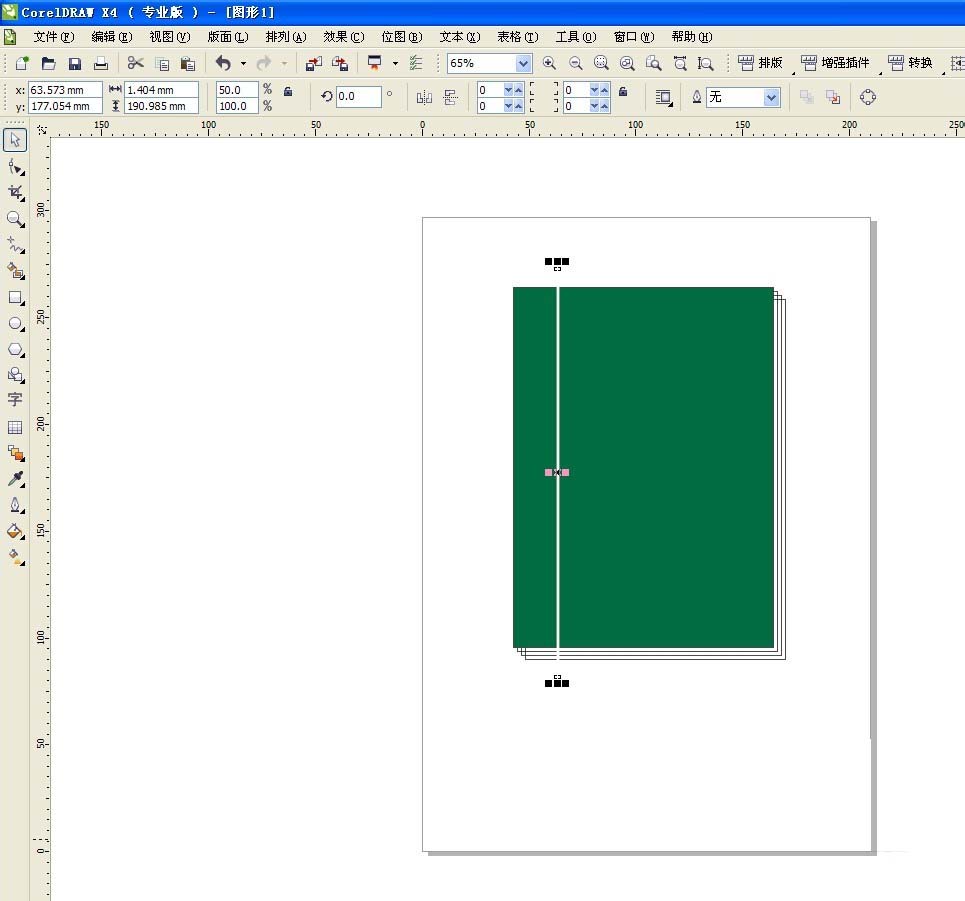The height and width of the screenshot is (901, 965).
Task: Open the application launcher icon
Action: [x=374, y=63]
